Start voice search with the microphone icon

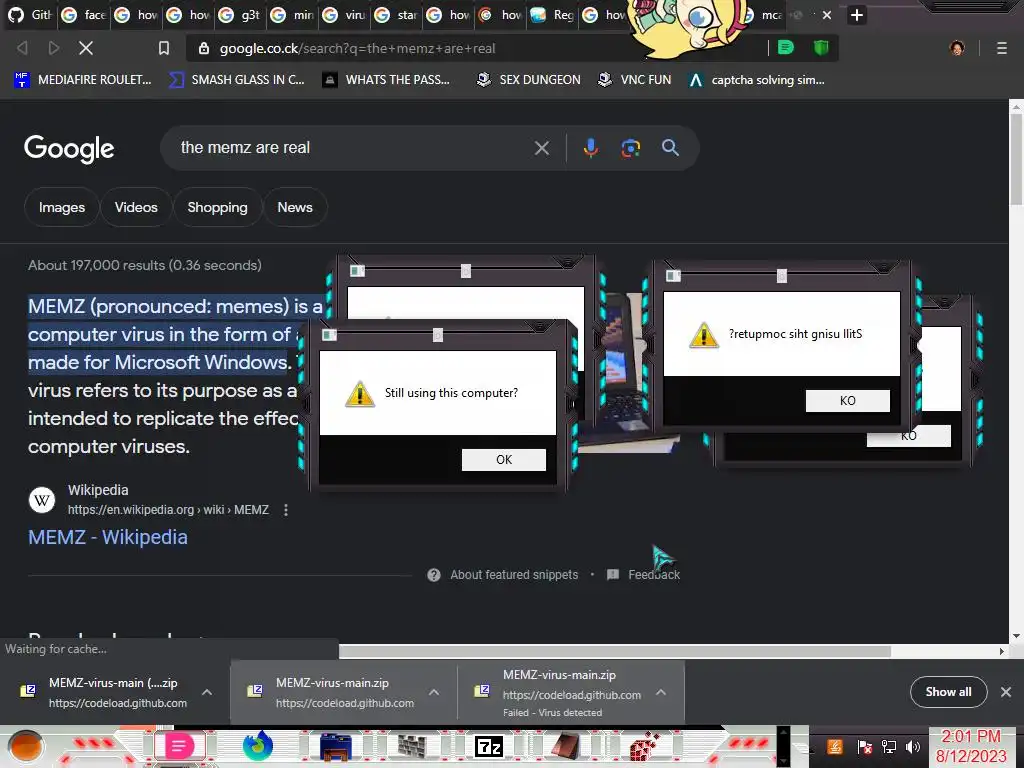tap(590, 148)
